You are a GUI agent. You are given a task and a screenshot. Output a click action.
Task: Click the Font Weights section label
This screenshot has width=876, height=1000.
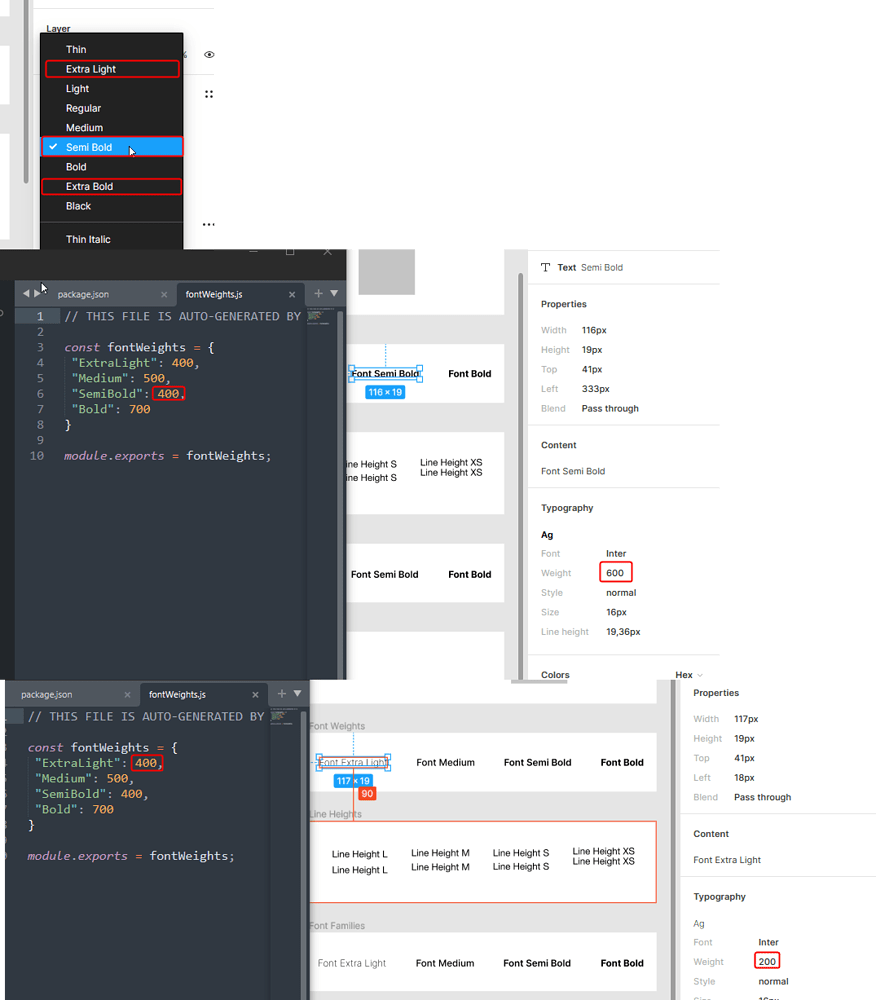[337, 726]
